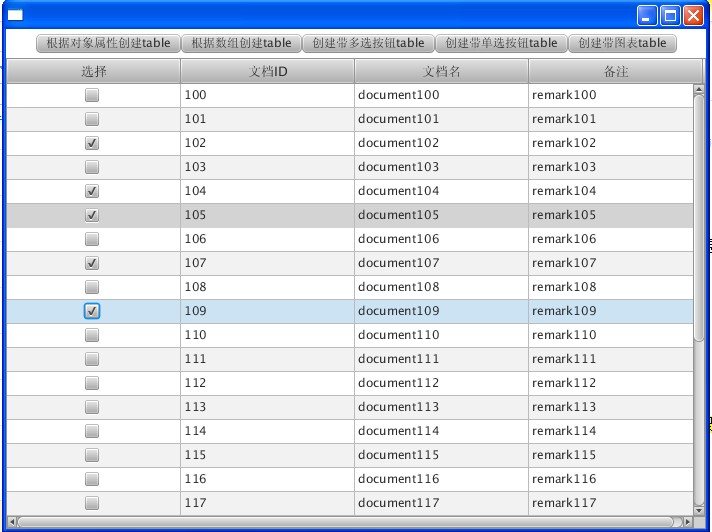Uncheck the checkbox for row 107
The height and width of the screenshot is (532, 712).
pyautogui.click(x=92, y=263)
